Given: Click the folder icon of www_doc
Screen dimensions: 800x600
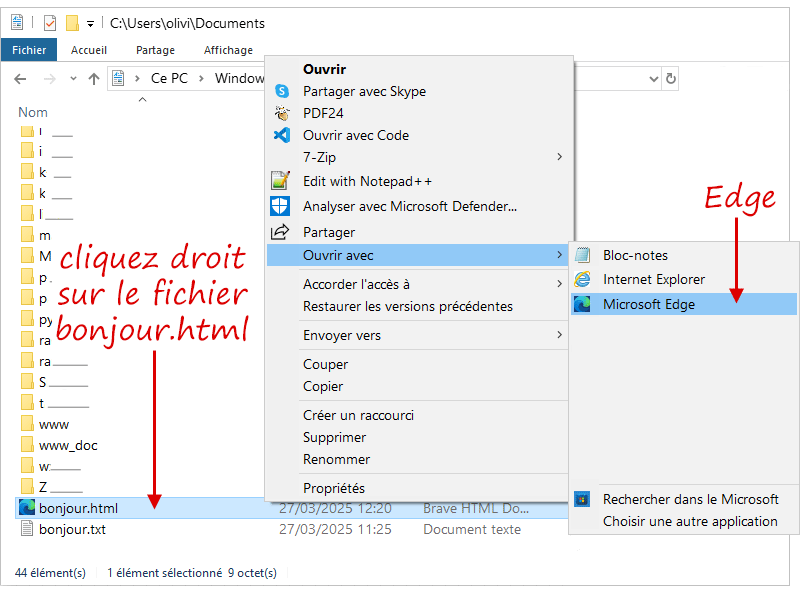Looking at the screenshot, I should click(28, 444).
